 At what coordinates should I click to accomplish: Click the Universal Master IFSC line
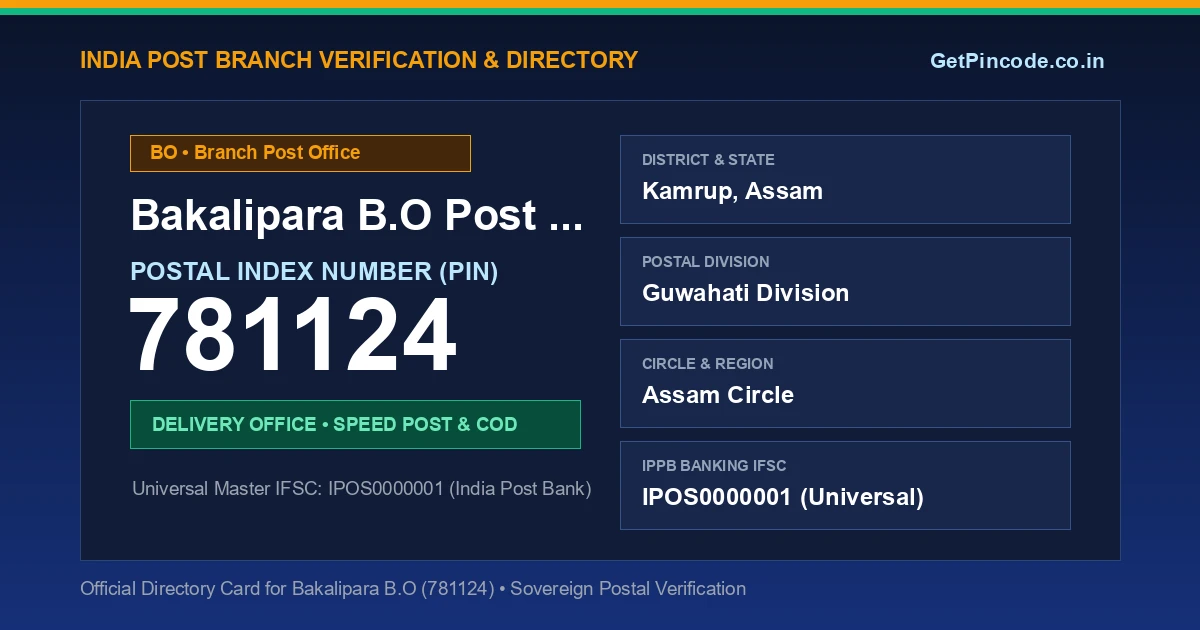[362, 489]
